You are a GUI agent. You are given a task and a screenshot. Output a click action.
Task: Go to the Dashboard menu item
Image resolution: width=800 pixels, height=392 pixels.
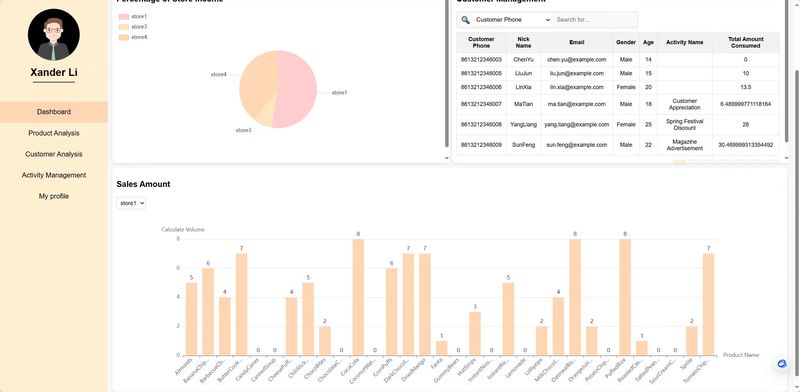click(54, 112)
